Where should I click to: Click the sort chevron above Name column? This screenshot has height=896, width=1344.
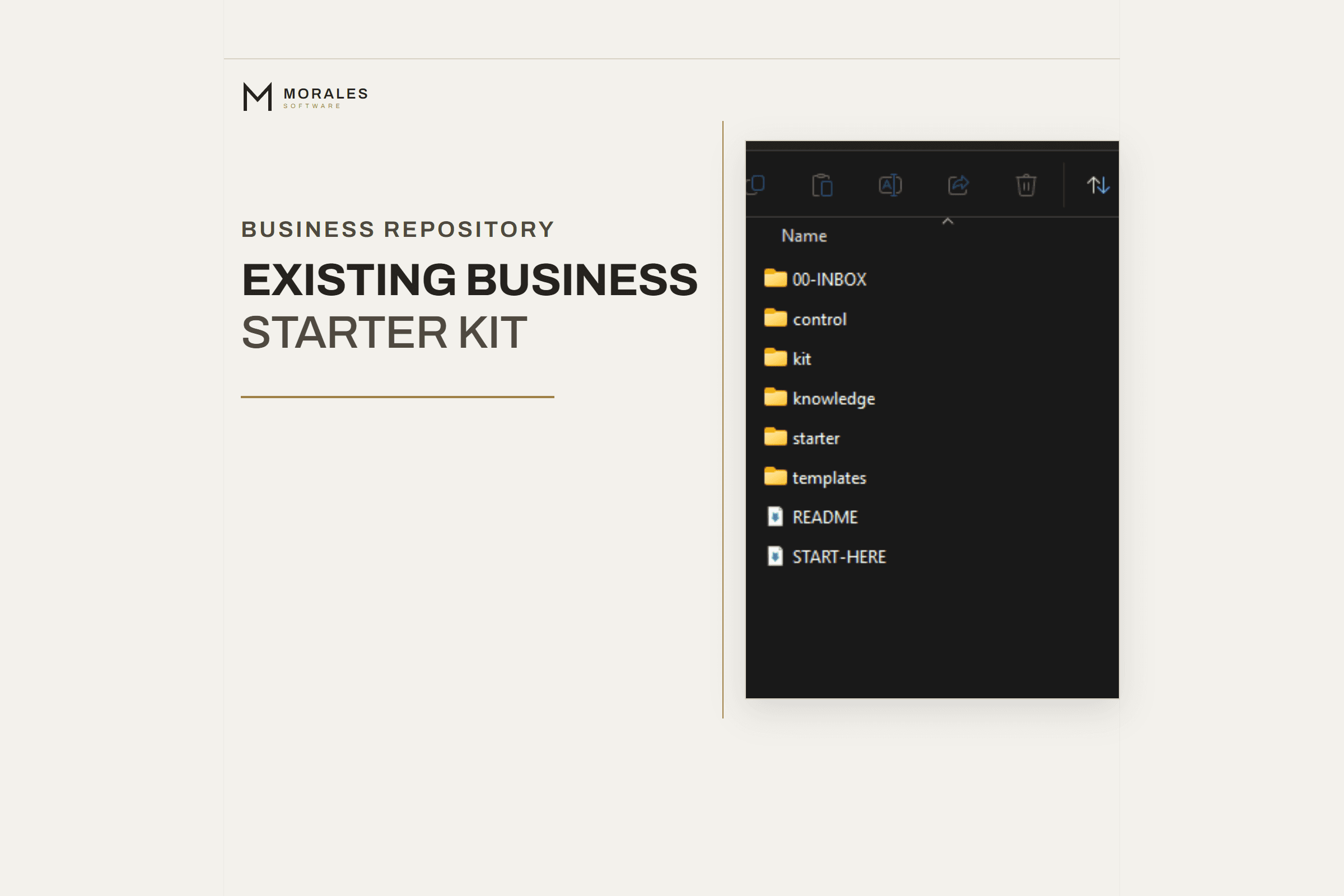click(948, 222)
